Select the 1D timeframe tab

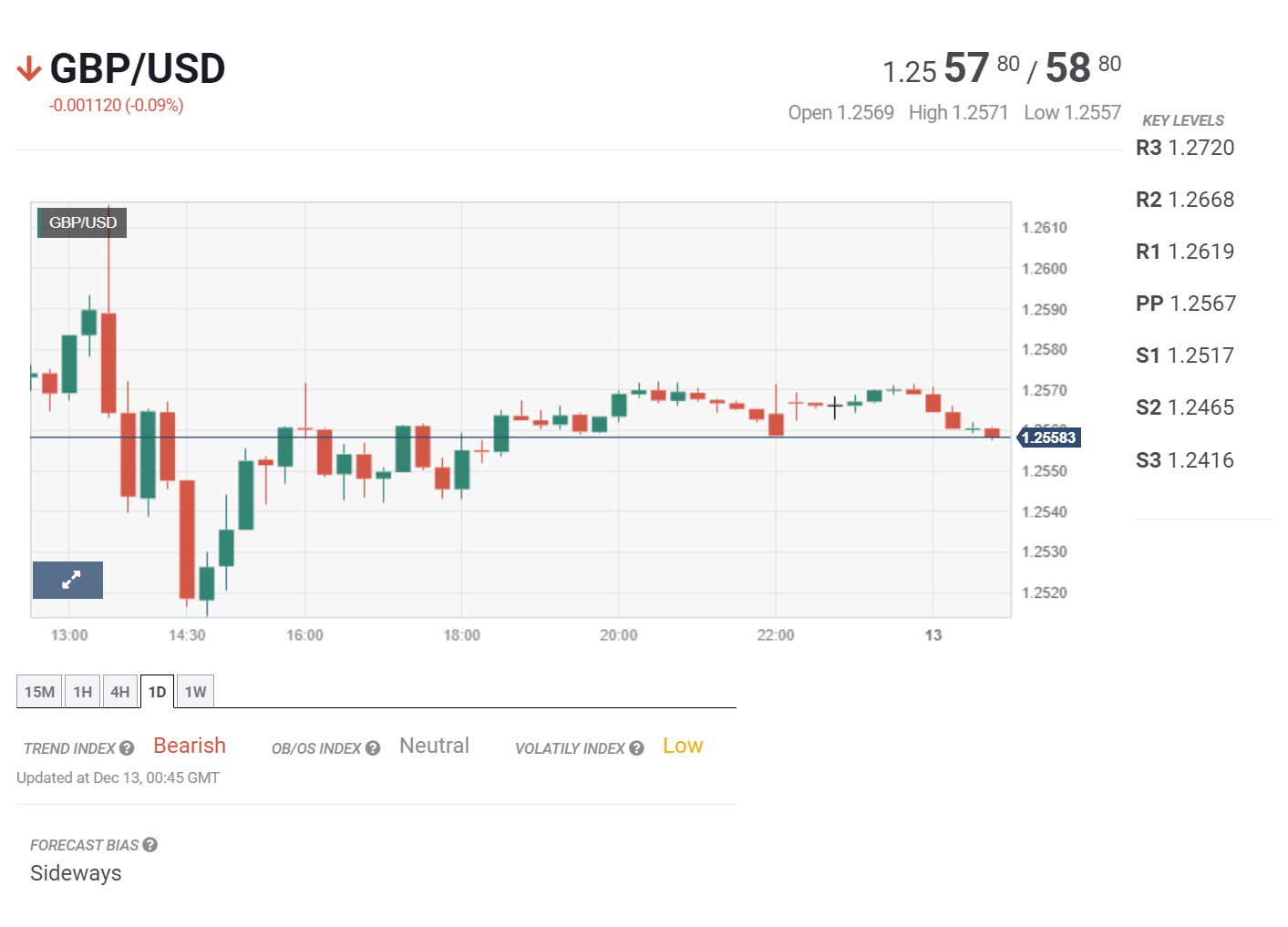157,692
